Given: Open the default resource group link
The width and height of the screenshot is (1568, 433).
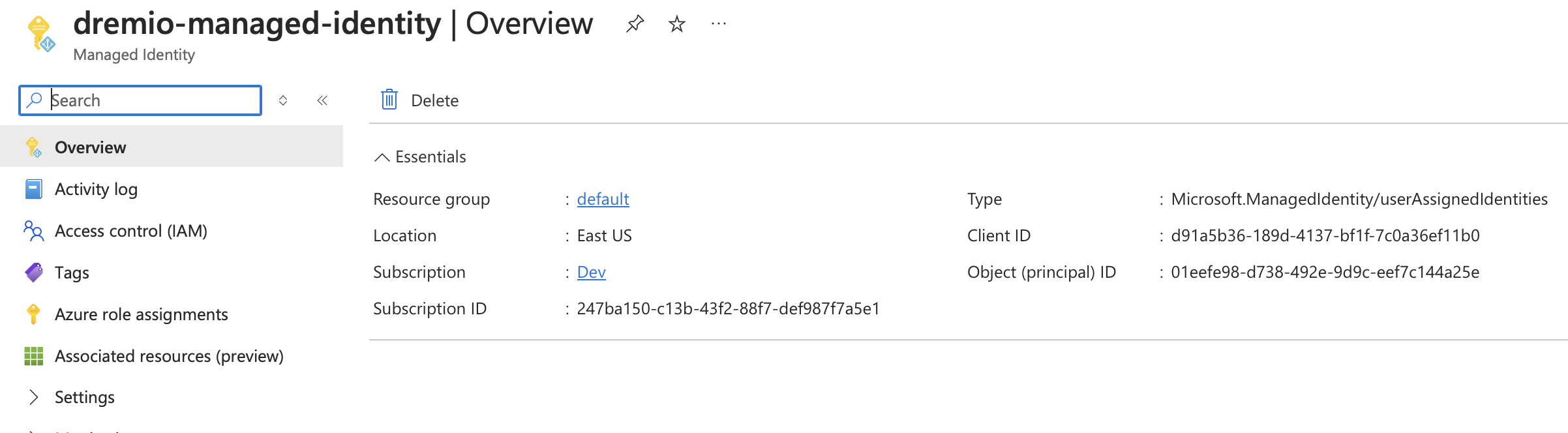Looking at the screenshot, I should click(603, 199).
